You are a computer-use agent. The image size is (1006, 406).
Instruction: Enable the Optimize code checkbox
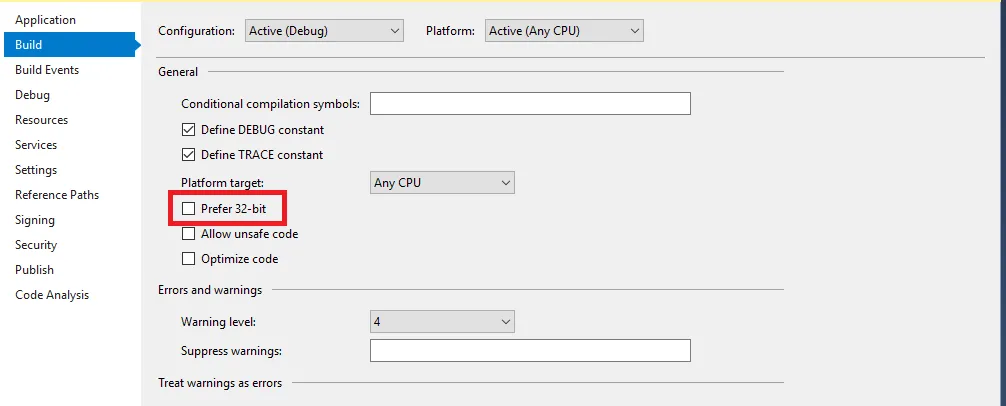pos(188,259)
